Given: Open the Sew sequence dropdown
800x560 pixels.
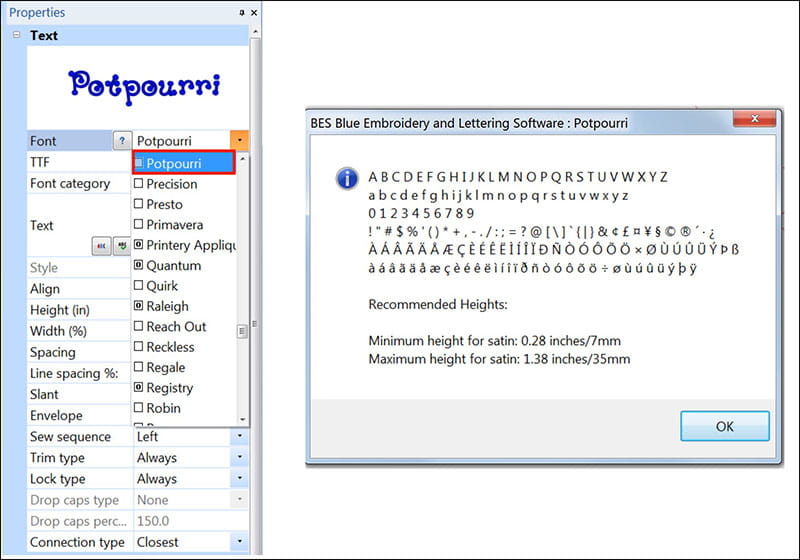Looking at the screenshot, I should [240, 437].
